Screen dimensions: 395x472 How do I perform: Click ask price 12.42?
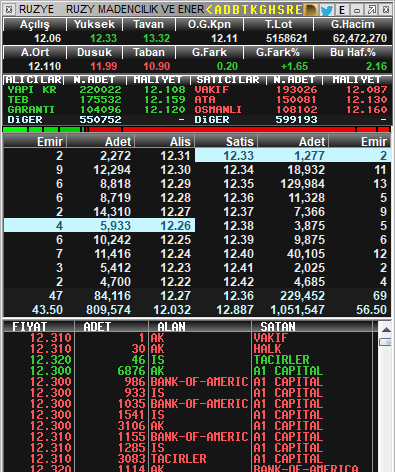(239, 282)
